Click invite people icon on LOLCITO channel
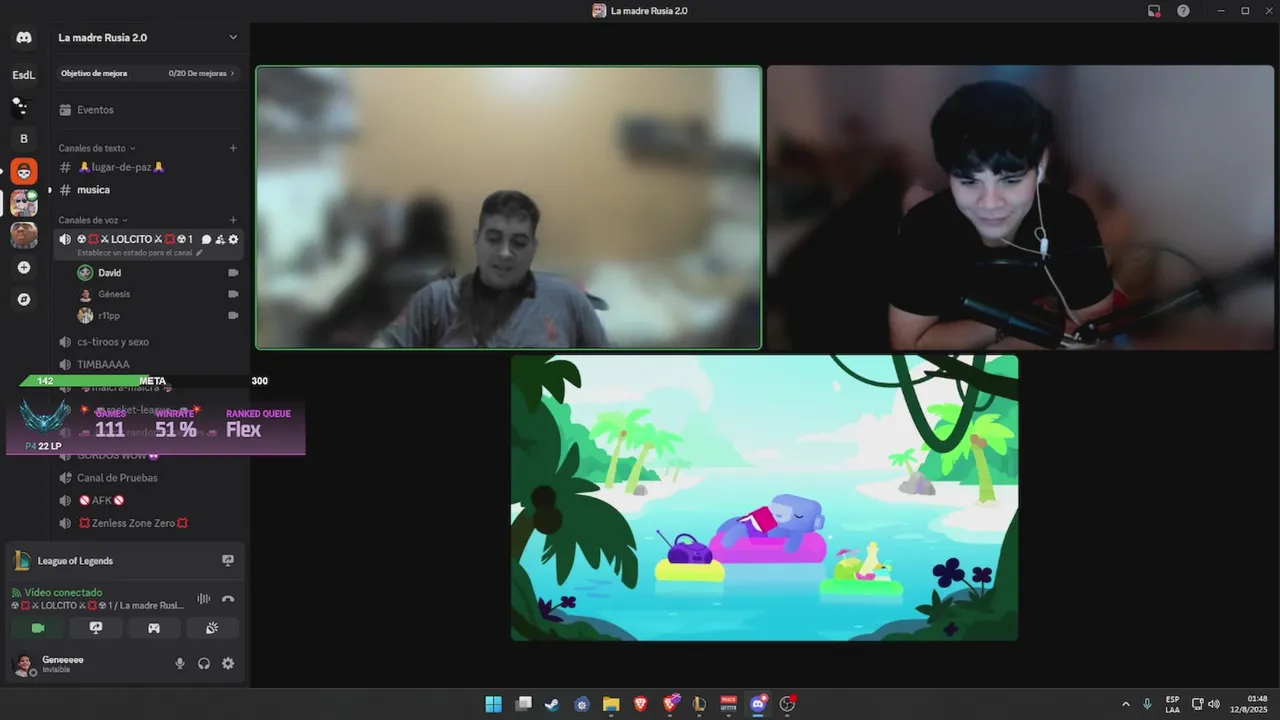This screenshot has height=720, width=1280. click(220, 240)
